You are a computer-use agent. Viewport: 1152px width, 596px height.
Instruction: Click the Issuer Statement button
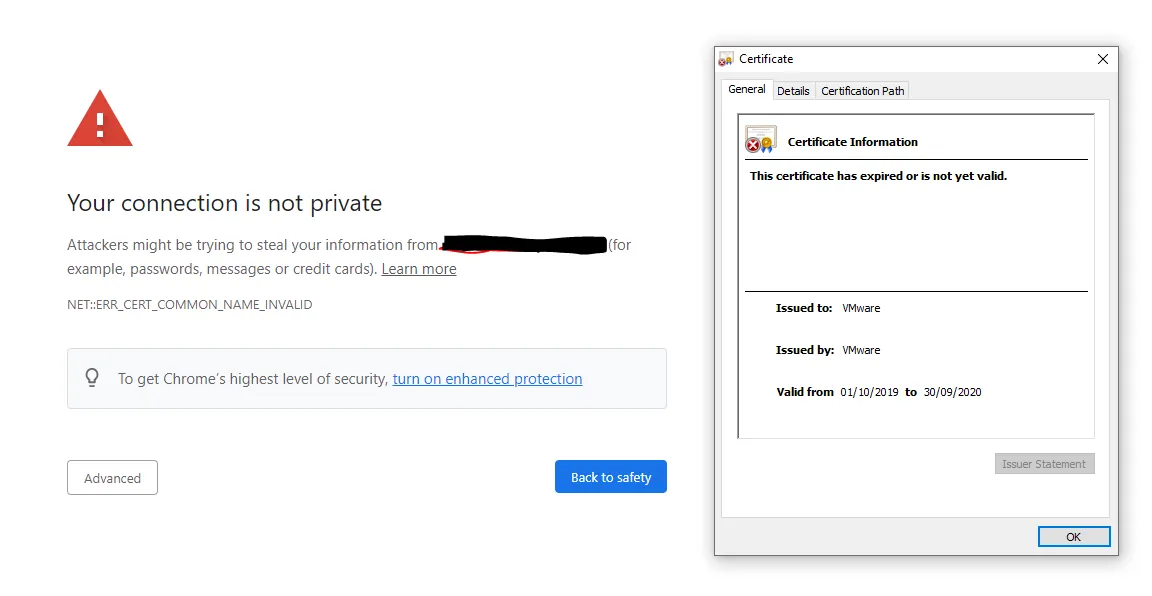coord(1044,464)
